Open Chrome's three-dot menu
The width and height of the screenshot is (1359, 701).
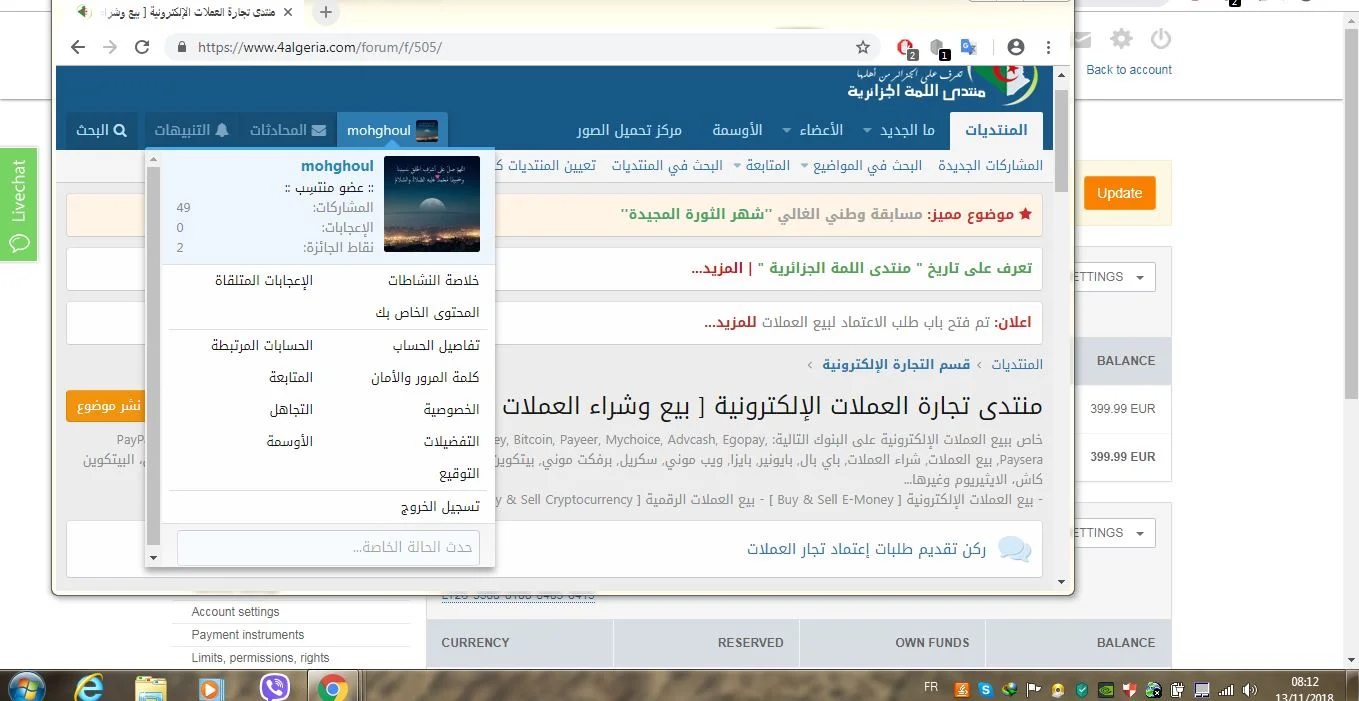pyautogui.click(x=1048, y=47)
